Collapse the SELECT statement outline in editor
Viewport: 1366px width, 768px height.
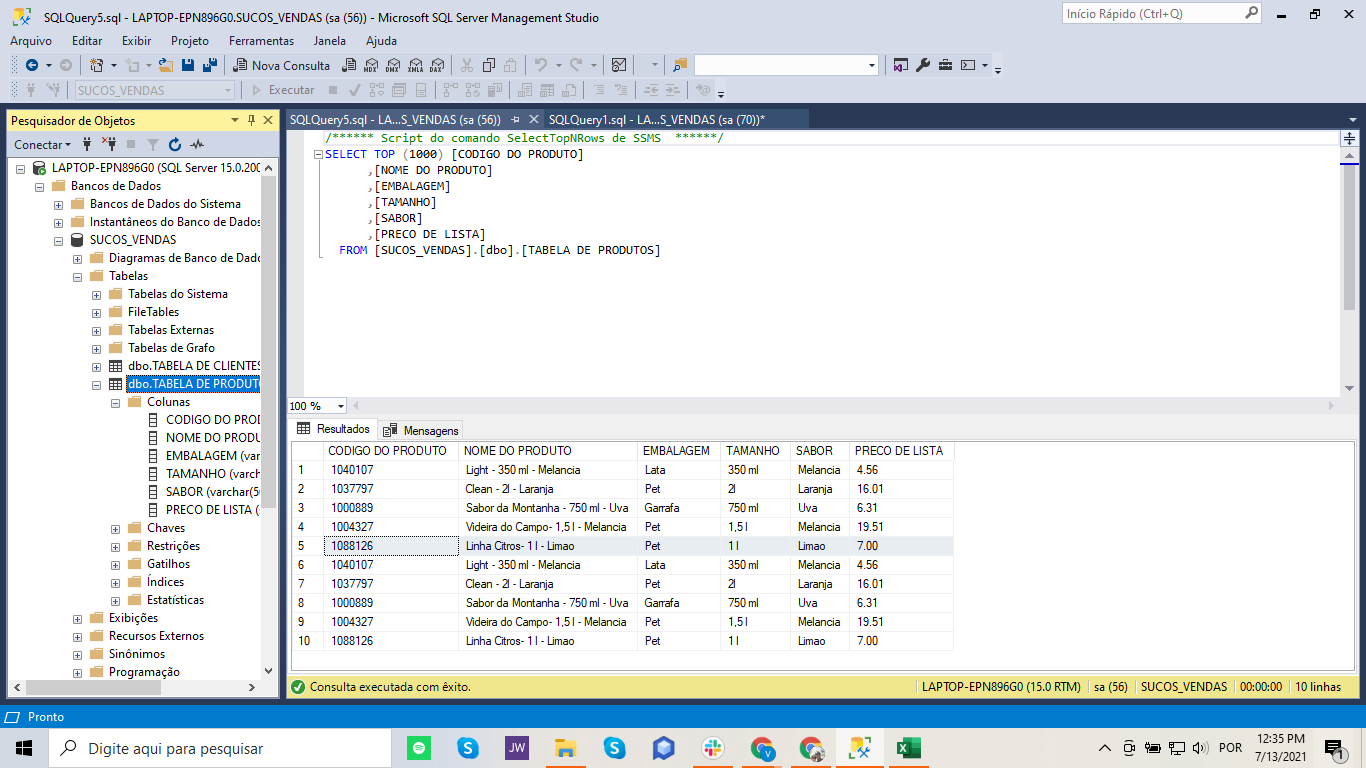pos(318,154)
